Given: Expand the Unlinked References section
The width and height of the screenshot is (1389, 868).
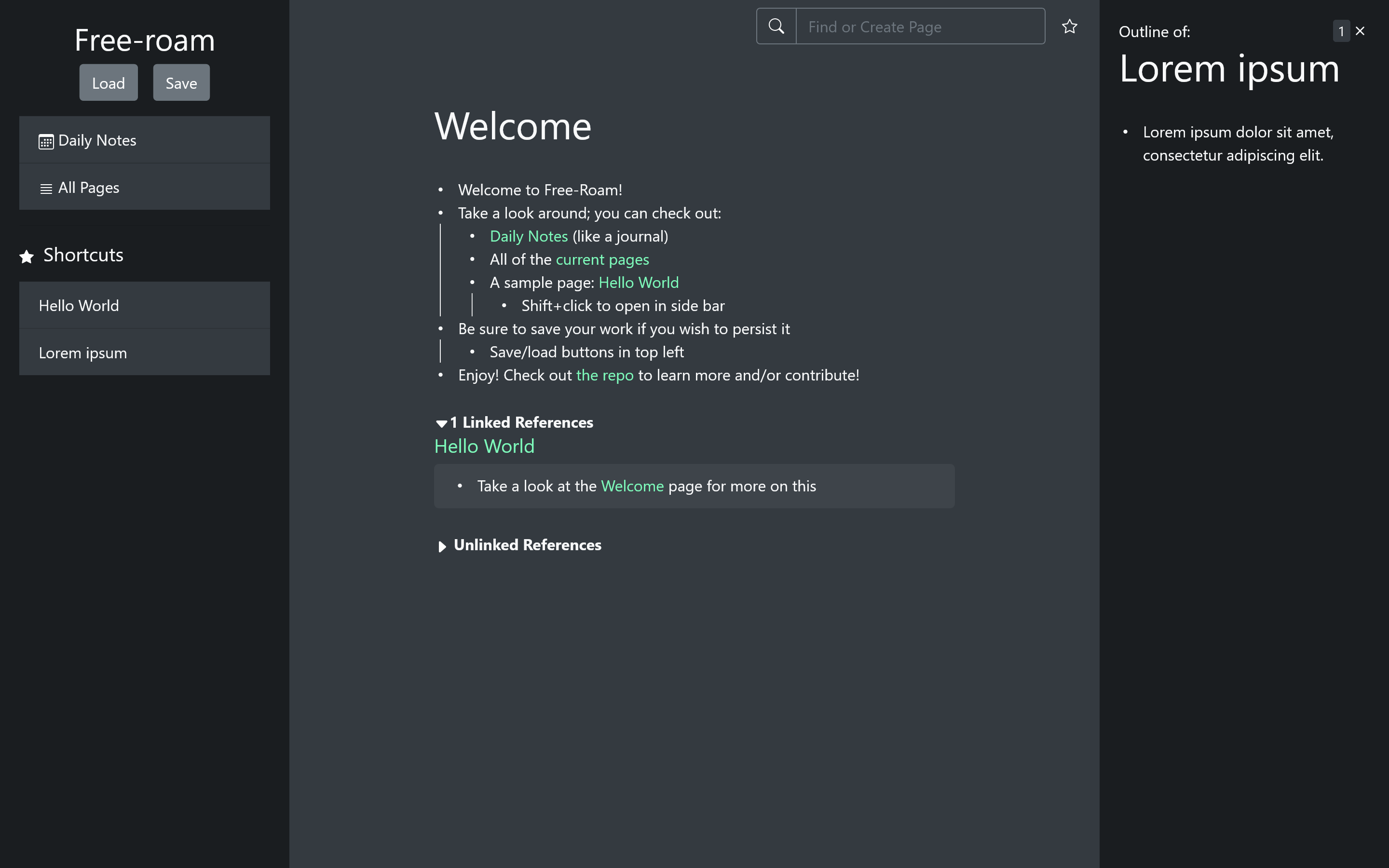Looking at the screenshot, I should tap(442, 546).
